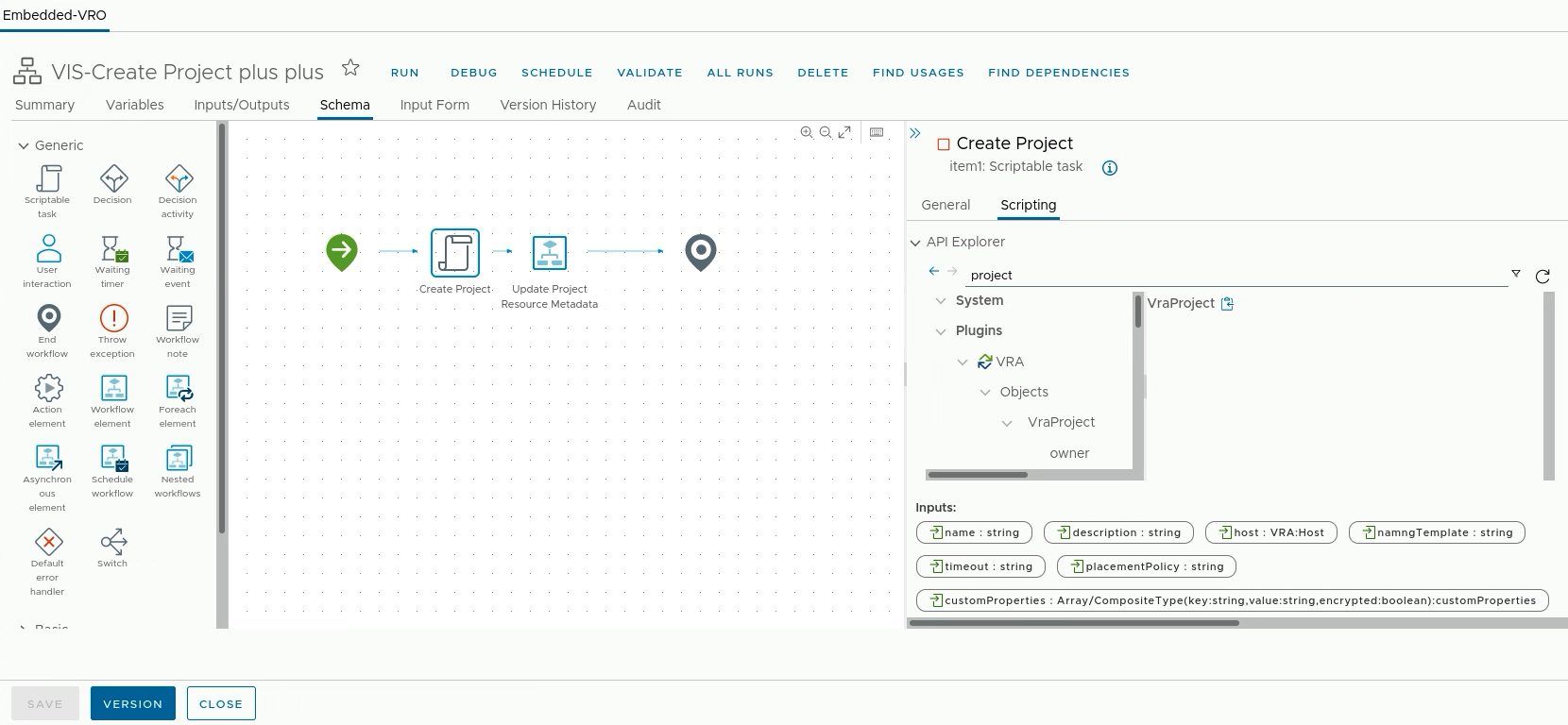
Task: Open keyboard shortcuts icon on canvas
Action: [x=877, y=133]
